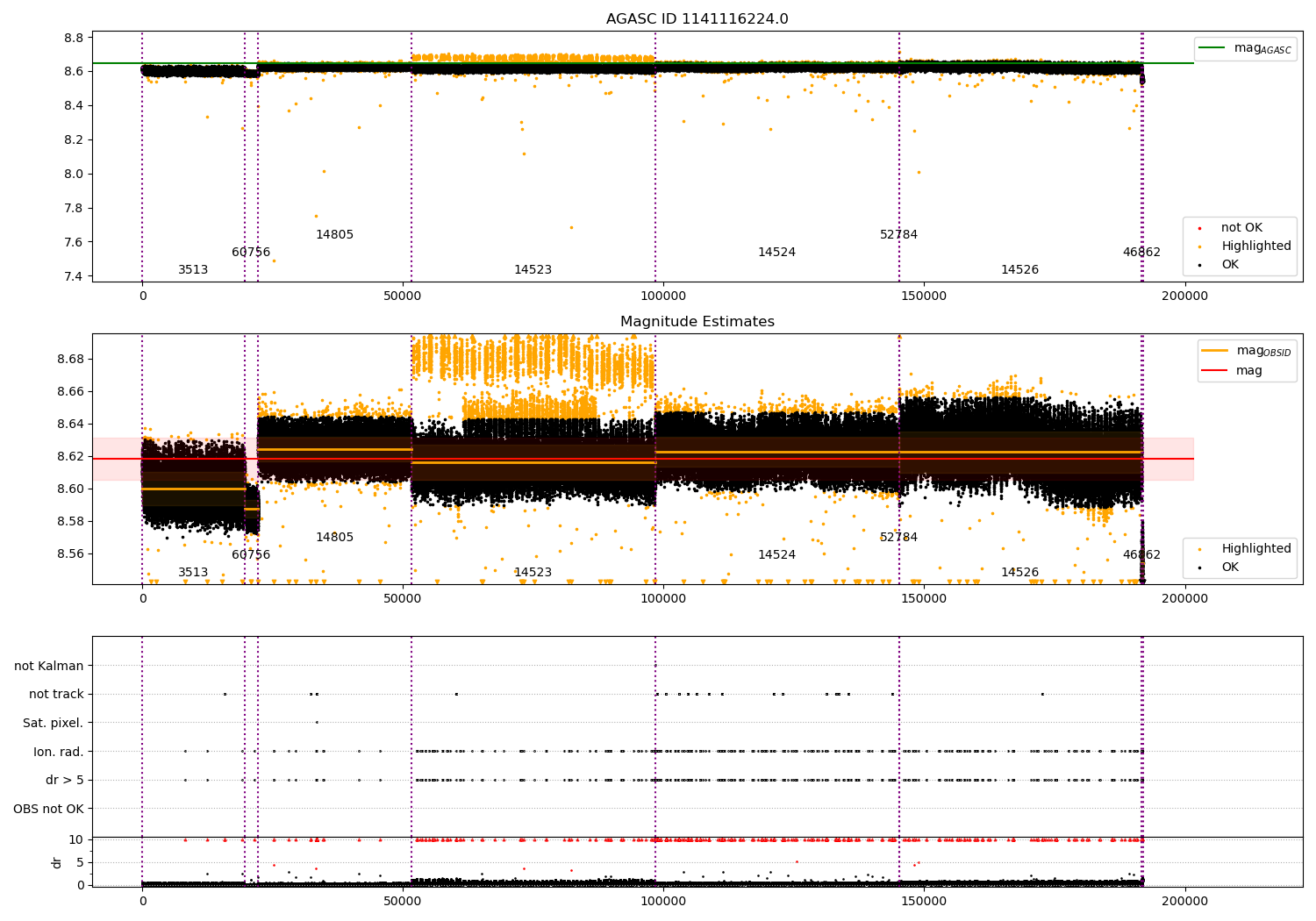The image size is (1316, 921).
Task: Click OBSID label "14805" in Magnitude Estimates plot
Action: (334, 538)
